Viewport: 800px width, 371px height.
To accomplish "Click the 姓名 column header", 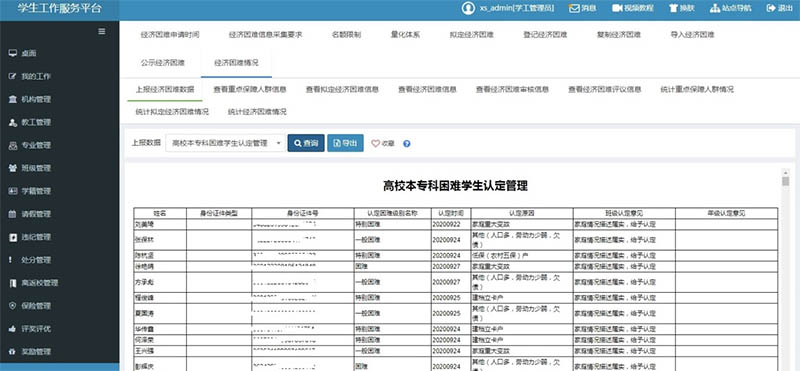I will coord(160,213).
